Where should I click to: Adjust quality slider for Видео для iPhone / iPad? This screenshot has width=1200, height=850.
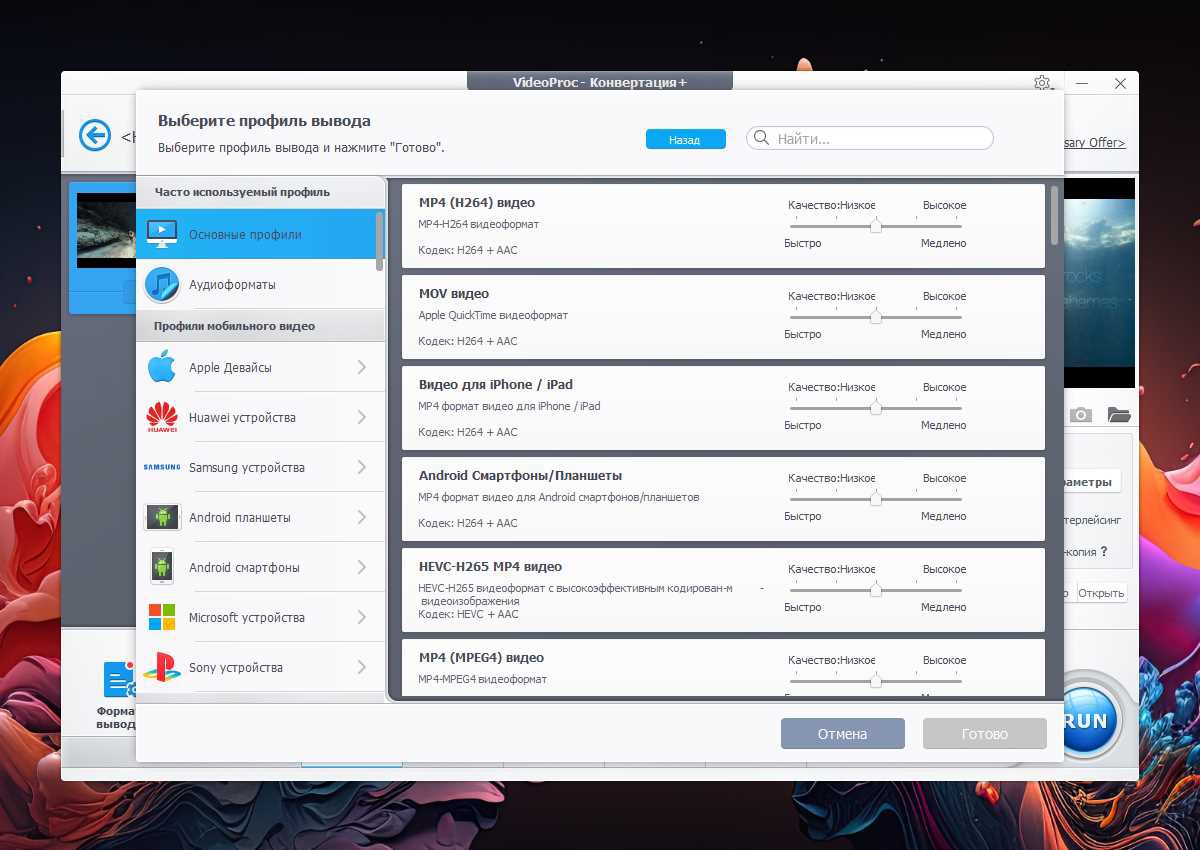[875, 408]
